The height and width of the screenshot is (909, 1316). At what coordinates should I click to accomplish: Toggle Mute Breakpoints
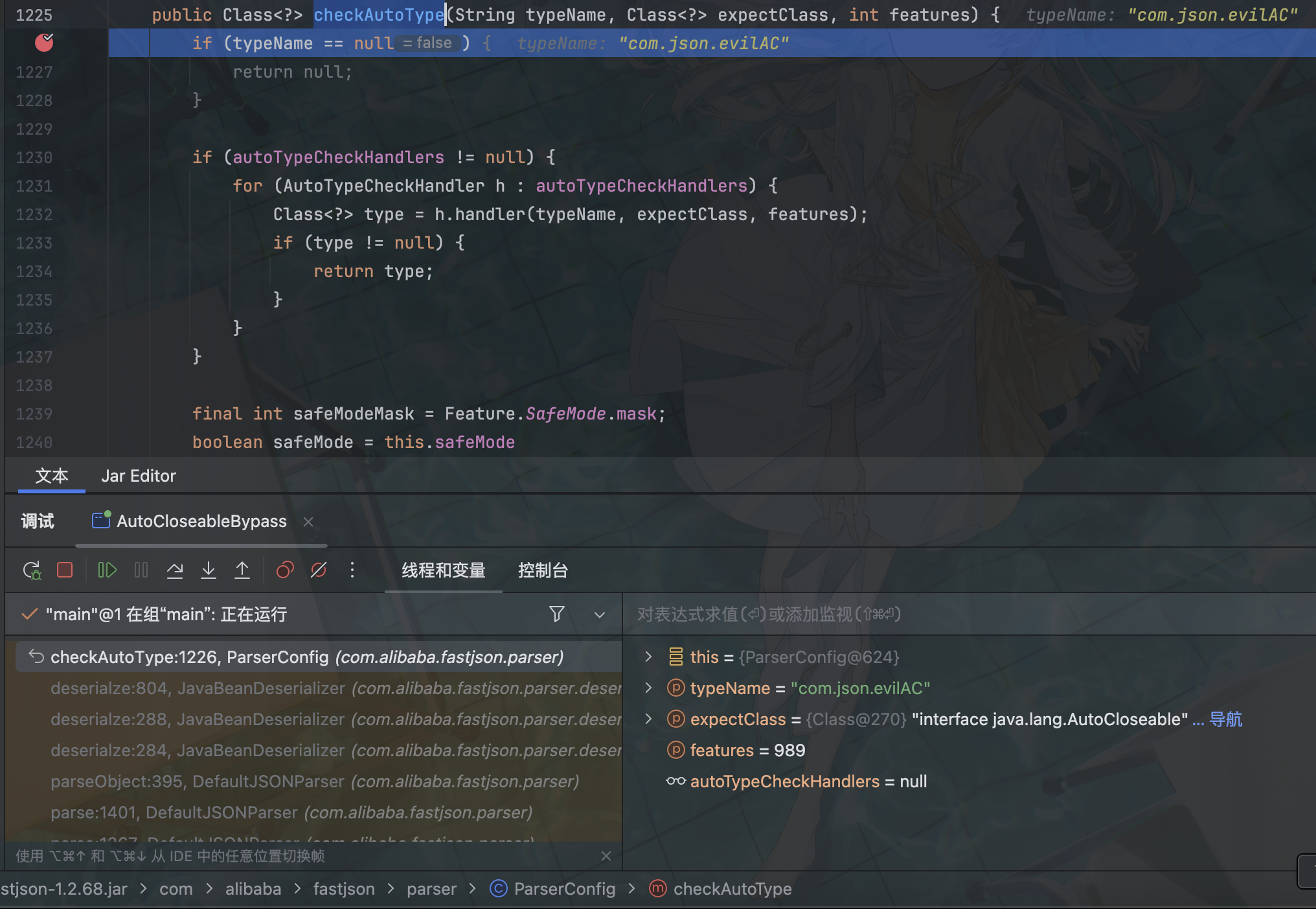[x=319, y=570]
